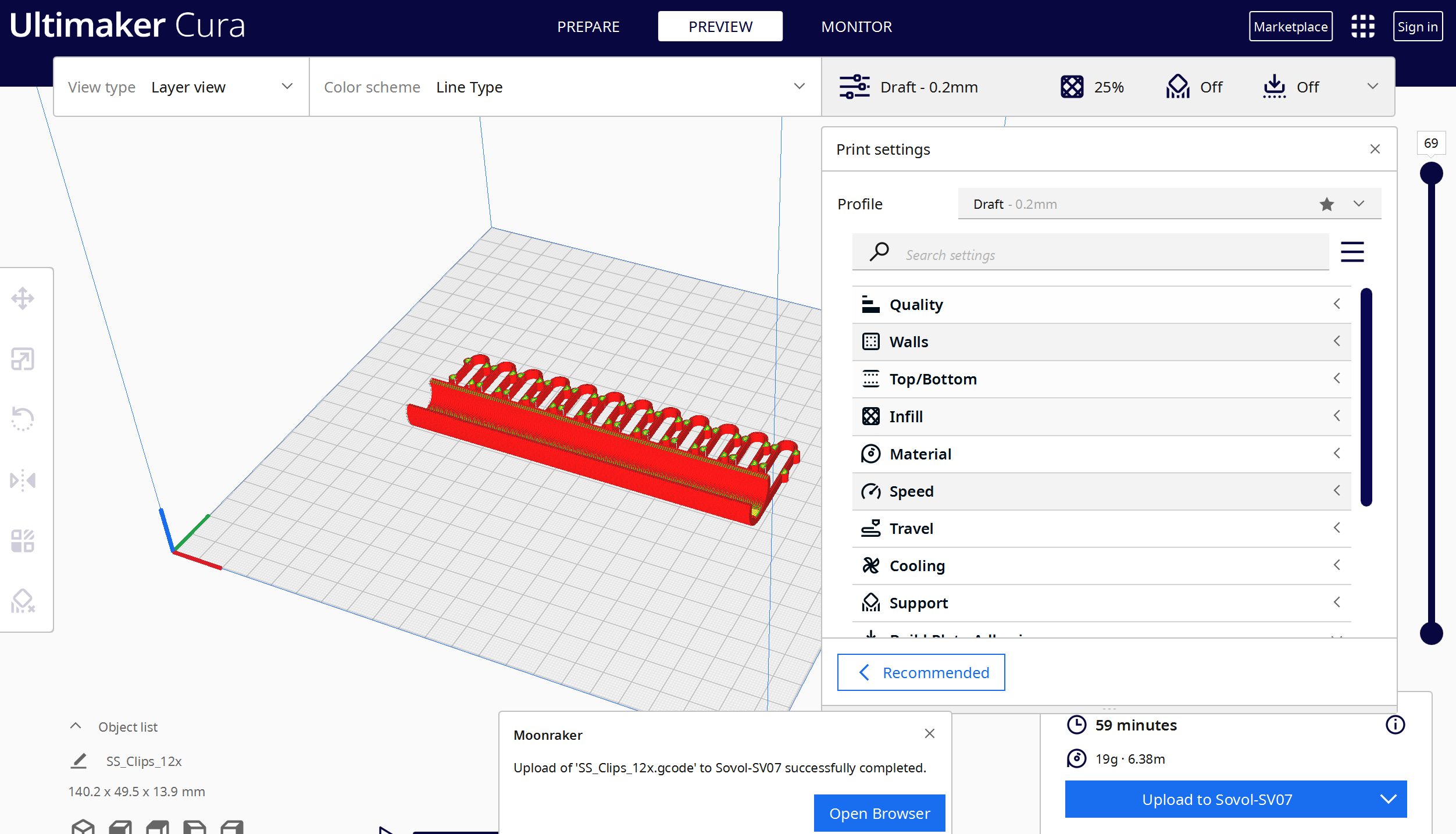Image resolution: width=1456 pixels, height=834 pixels.
Task: Expand the Cooling settings category
Action: click(x=1101, y=566)
